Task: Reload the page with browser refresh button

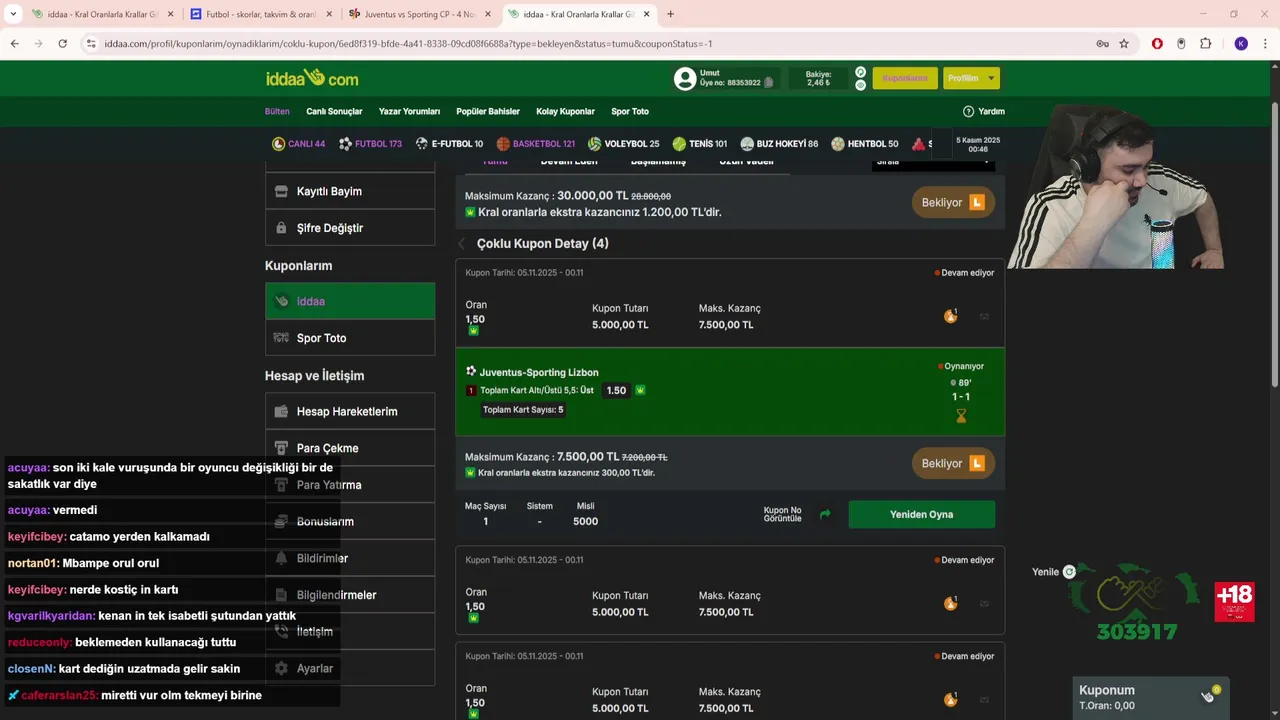Action: 62,44
